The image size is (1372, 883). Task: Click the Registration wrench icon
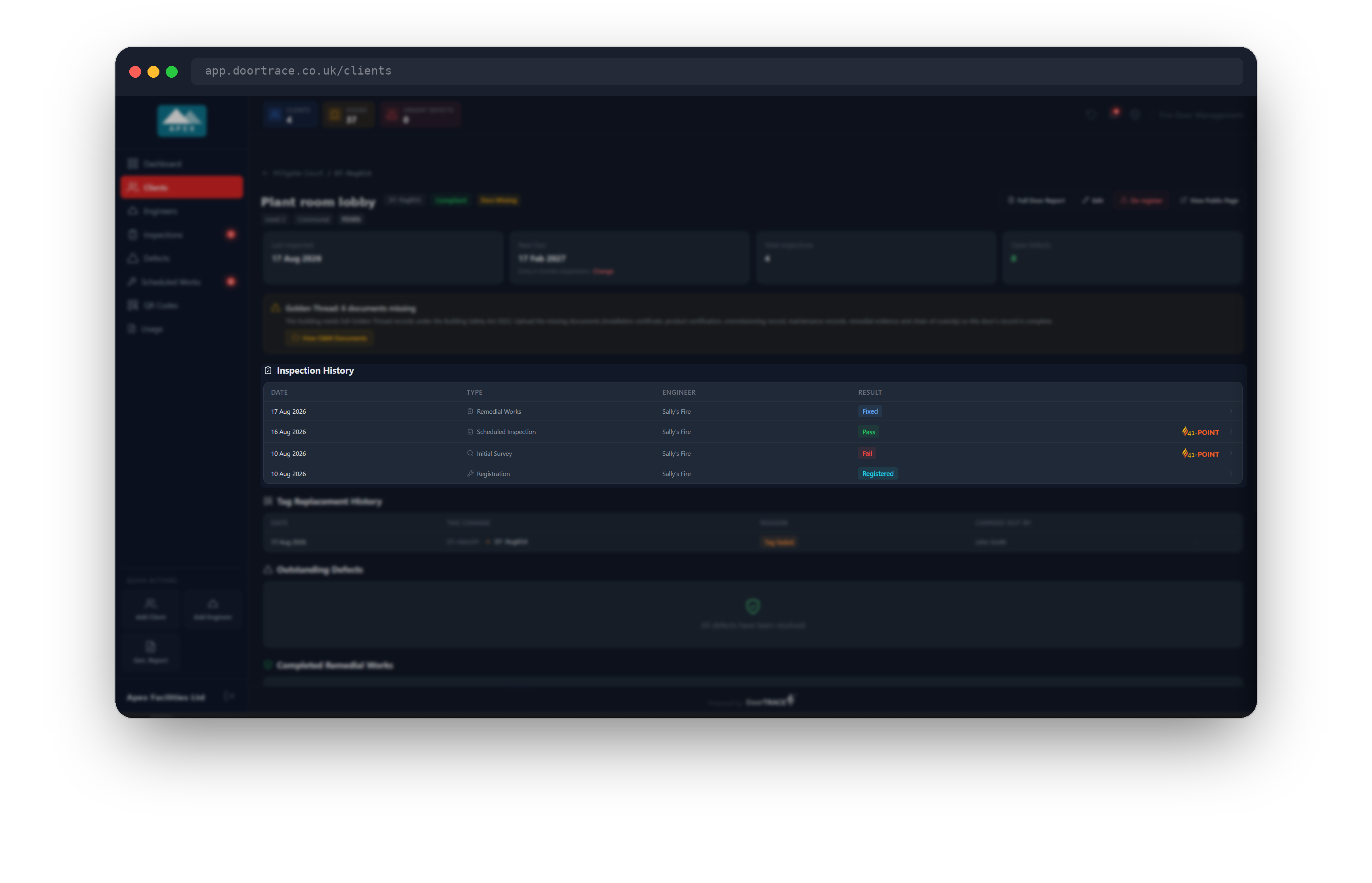[470, 474]
